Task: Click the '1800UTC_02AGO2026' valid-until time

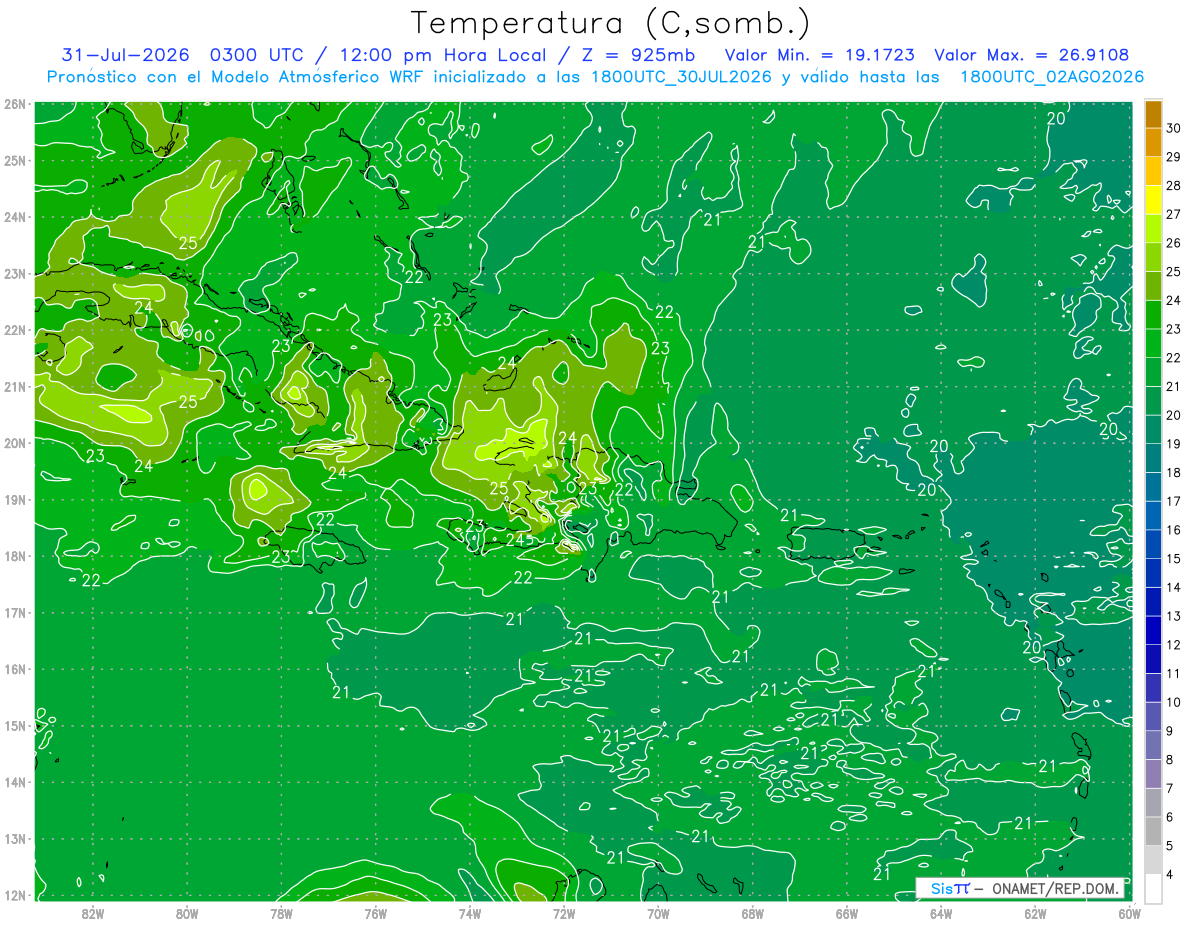Action: pyautogui.click(x=1052, y=77)
